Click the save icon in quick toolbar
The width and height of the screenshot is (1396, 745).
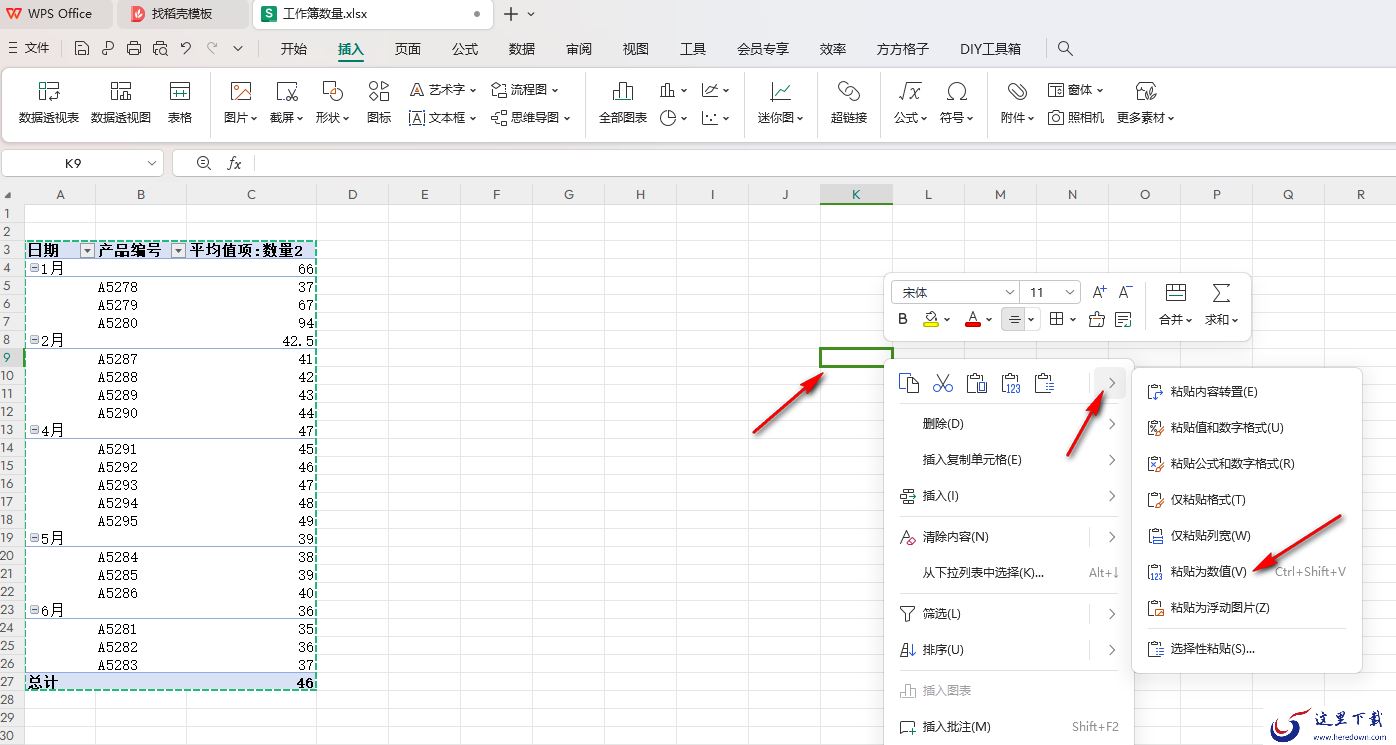(x=82, y=48)
